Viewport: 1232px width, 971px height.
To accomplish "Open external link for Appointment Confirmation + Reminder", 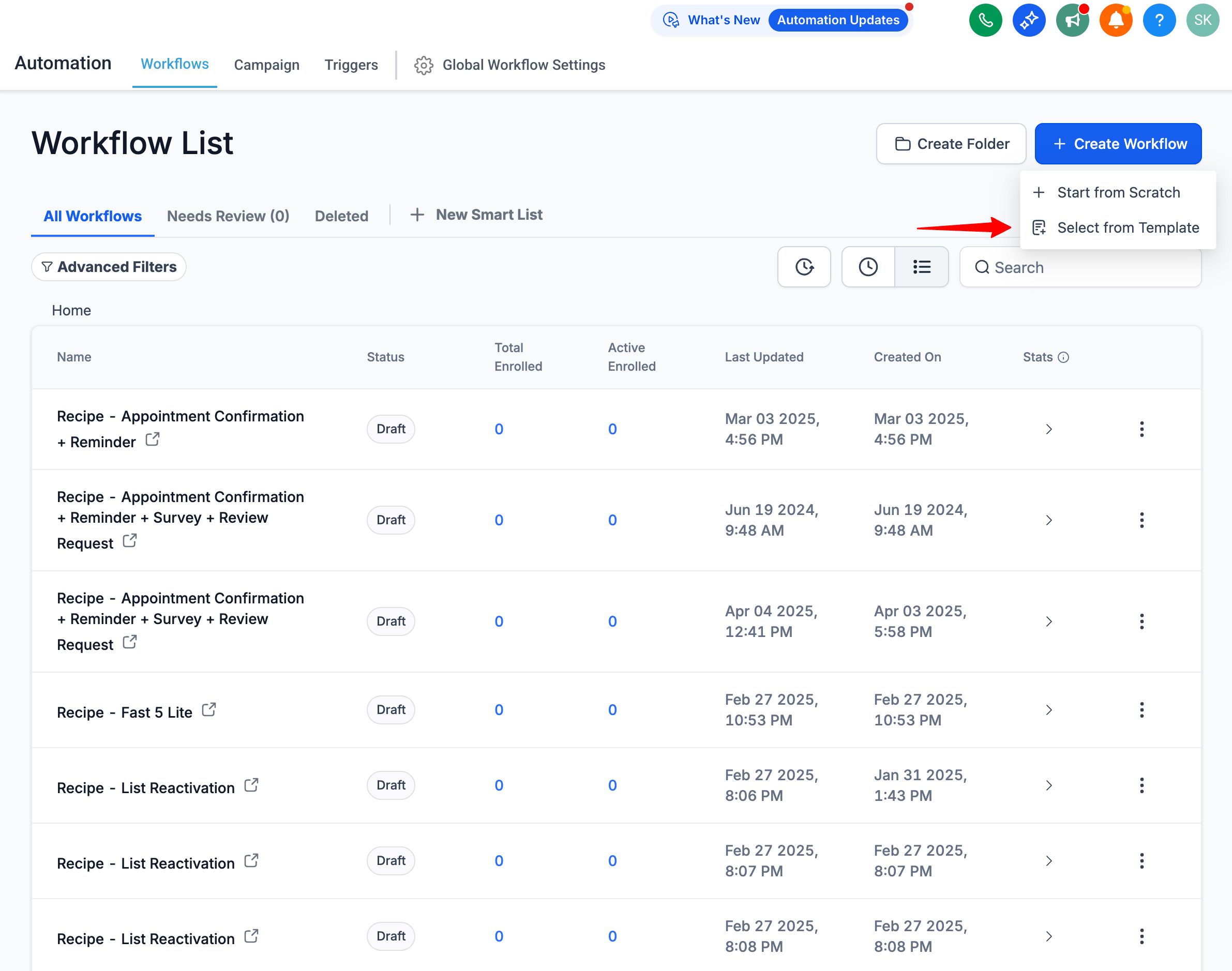I will tap(153, 439).
